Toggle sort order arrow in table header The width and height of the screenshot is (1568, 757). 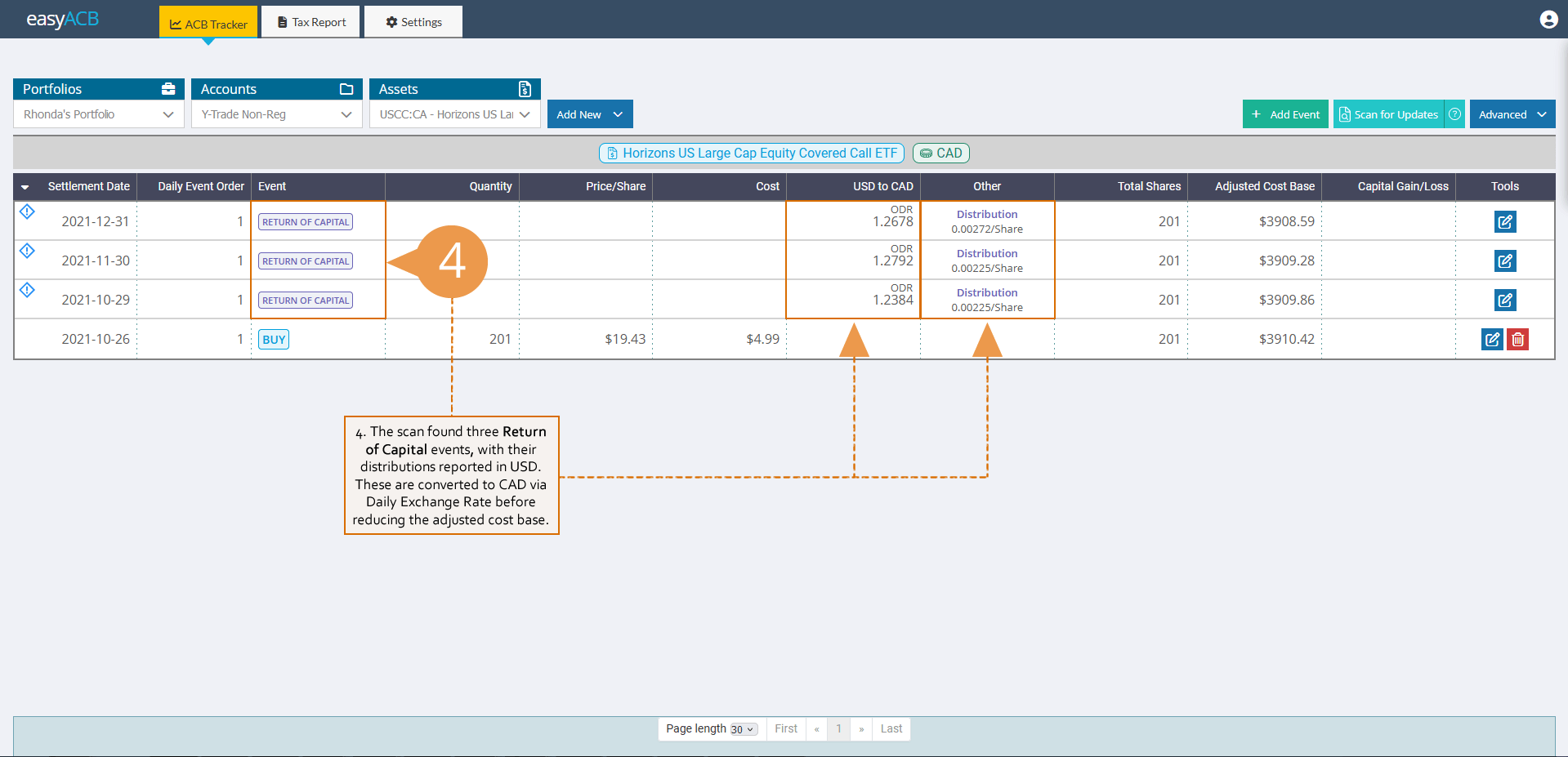click(25, 187)
